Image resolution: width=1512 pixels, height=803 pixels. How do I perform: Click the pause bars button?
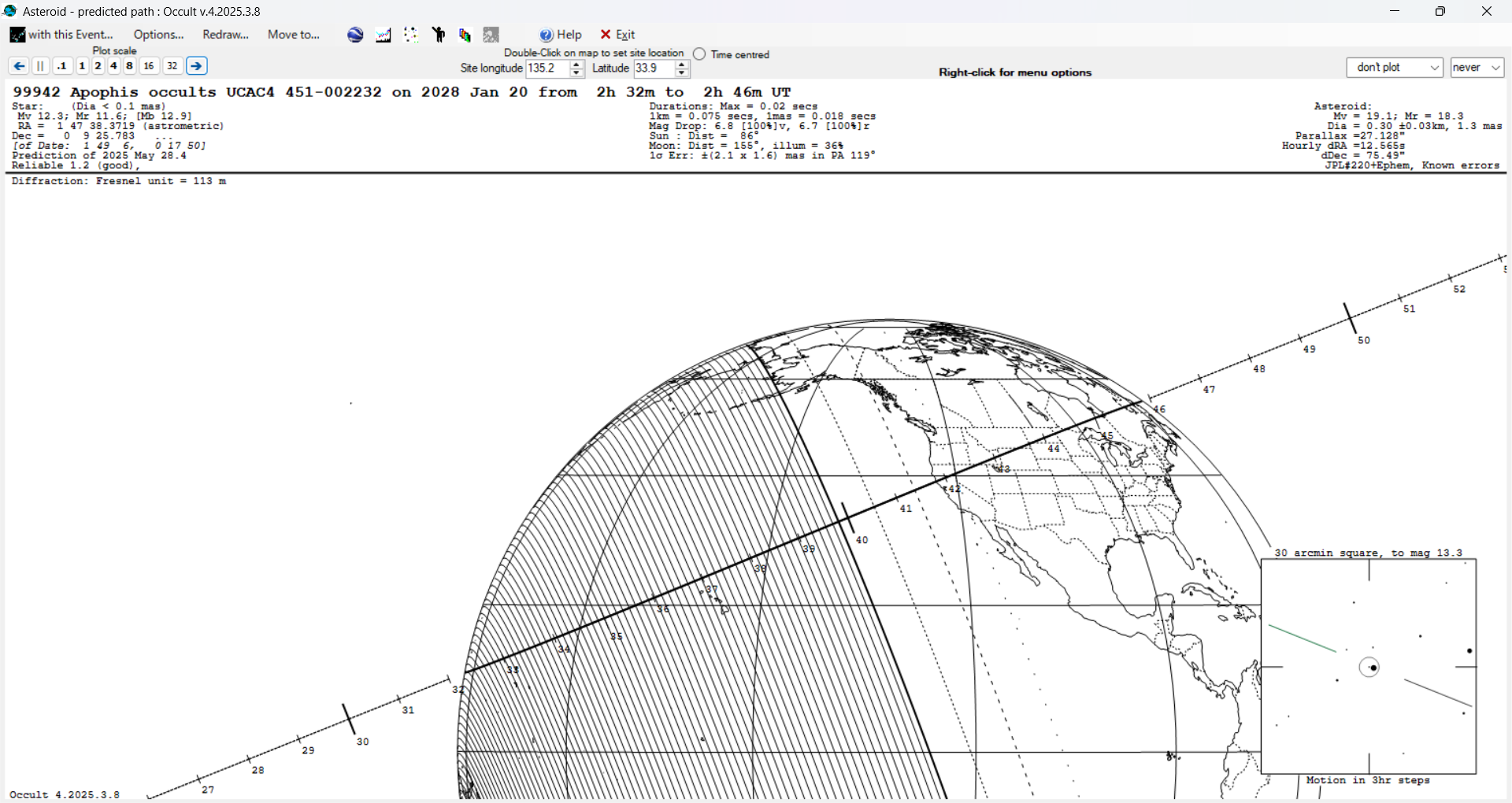40,66
